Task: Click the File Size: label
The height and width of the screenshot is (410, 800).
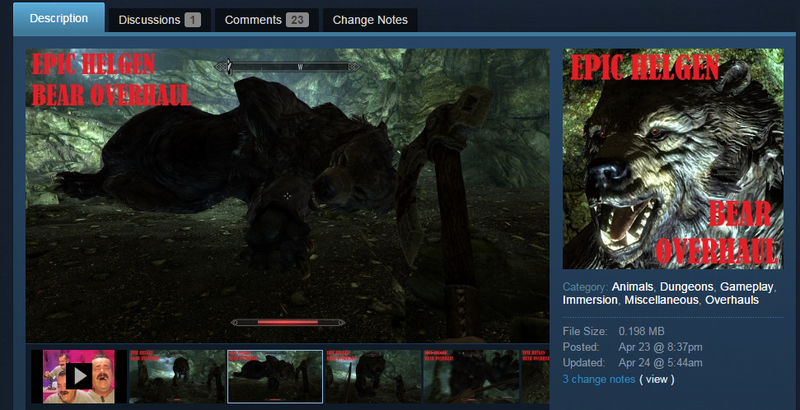Action: click(585, 331)
